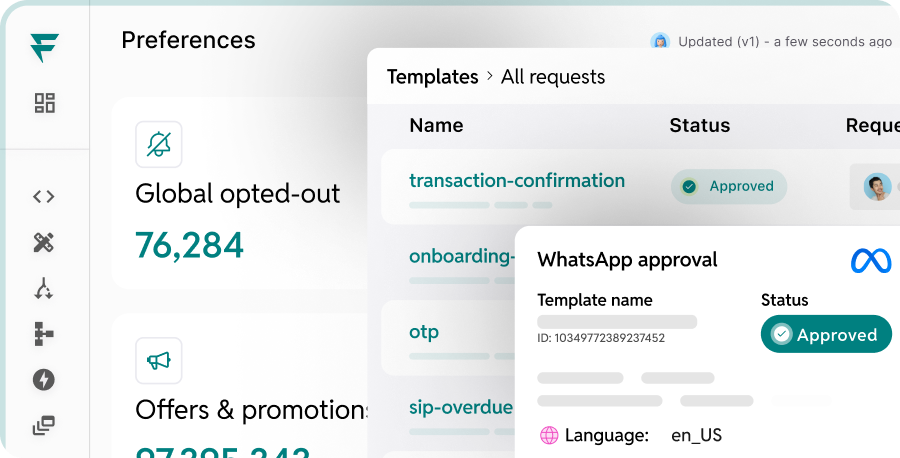Click Approved badge in transaction-confirmation row
The width and height of the screenshot is (900, 458).
(729, 187)
